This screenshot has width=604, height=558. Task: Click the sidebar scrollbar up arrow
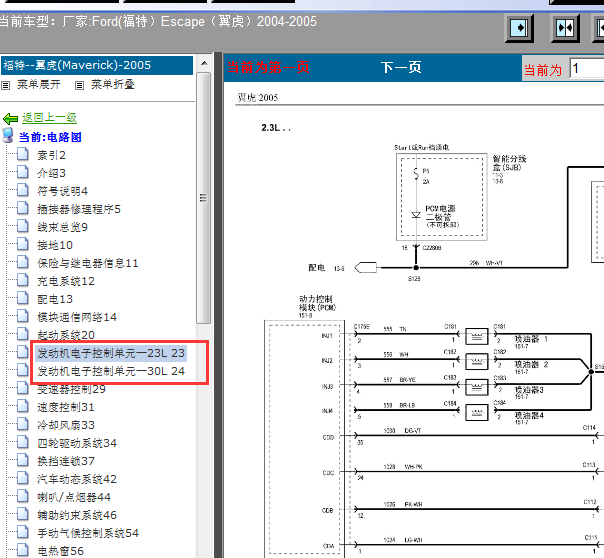pyautogui.click(x=204, y=63)
